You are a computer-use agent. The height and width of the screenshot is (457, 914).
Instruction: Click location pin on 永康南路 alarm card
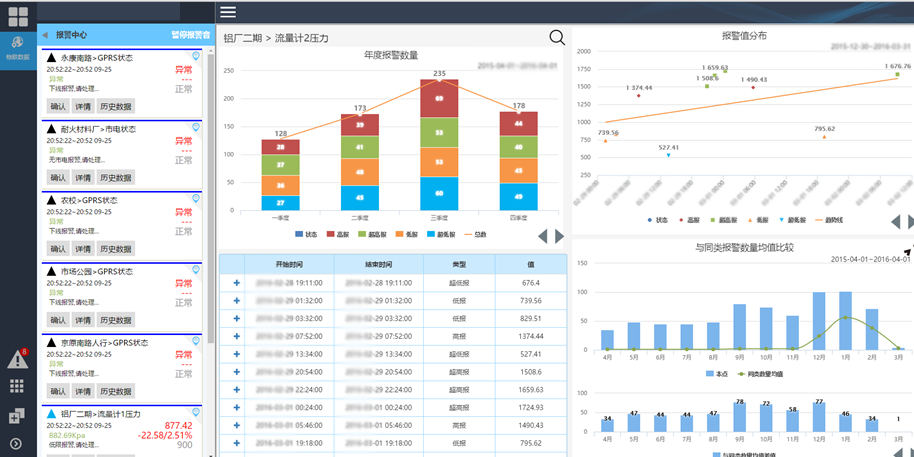[196, 57]
